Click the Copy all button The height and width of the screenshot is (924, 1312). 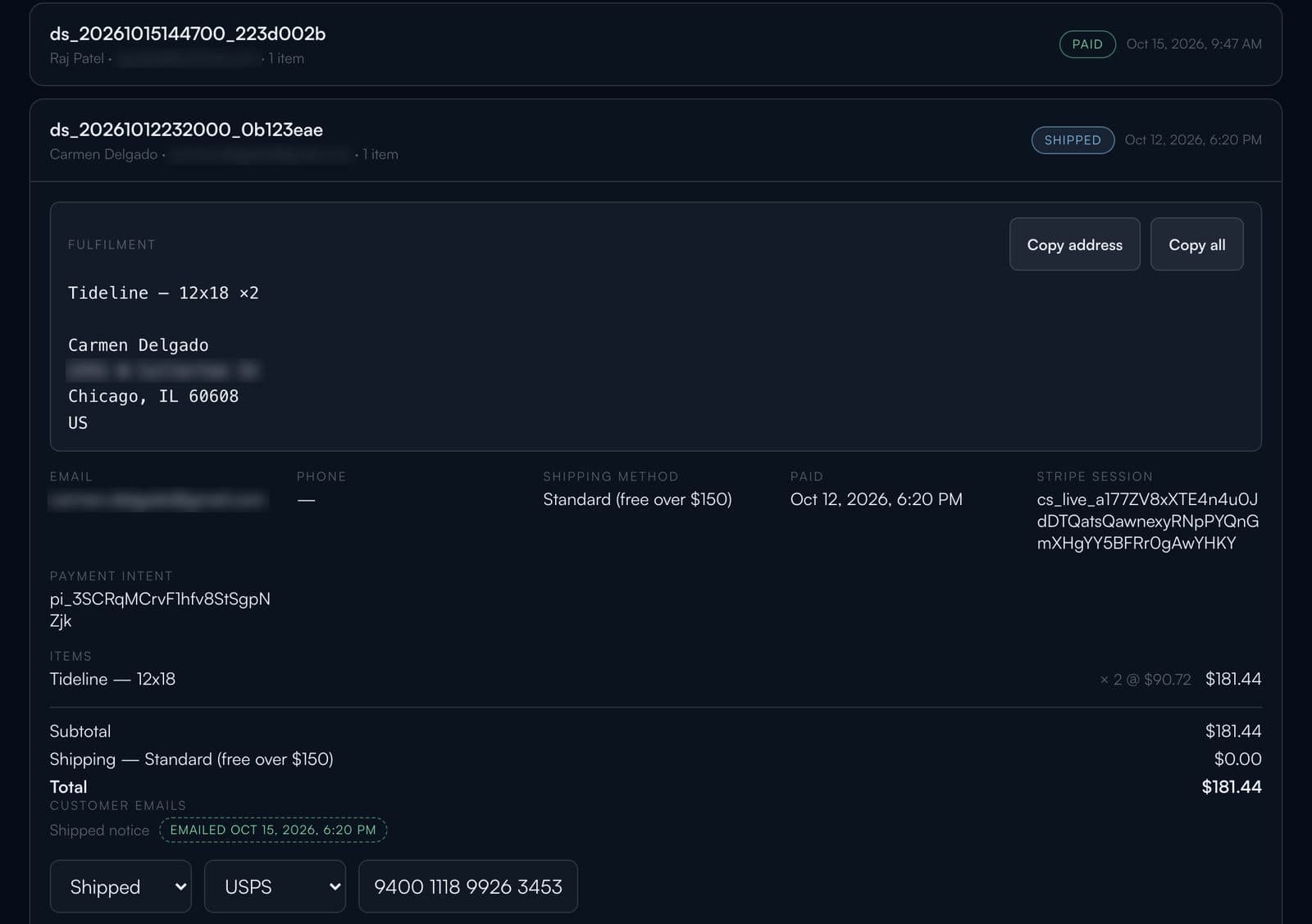pos(1196,244)
